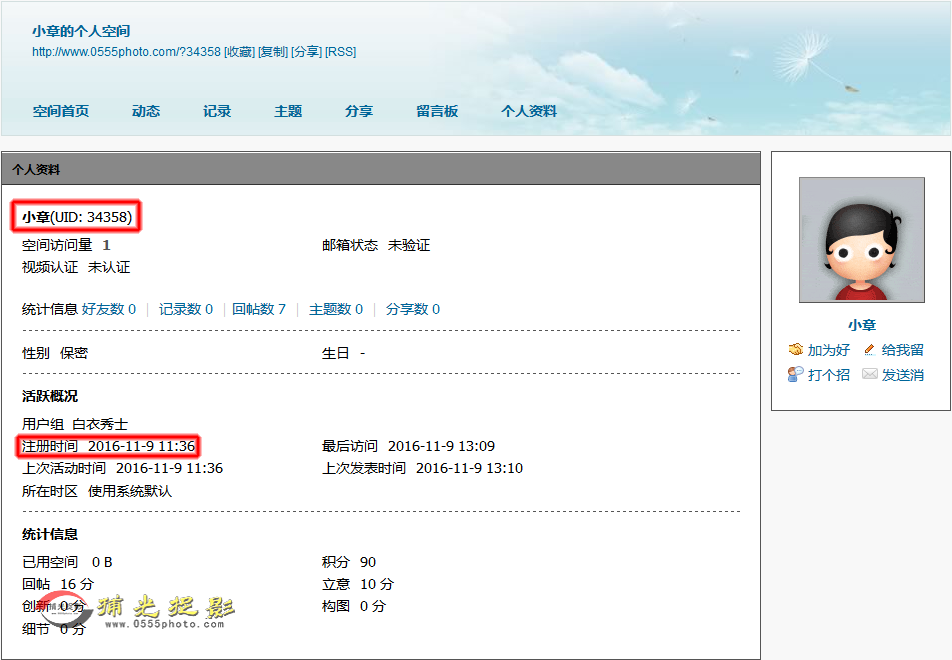
Task: Click the poke greeting person icon
Action: pyautogui.click(x=796, y=374)
